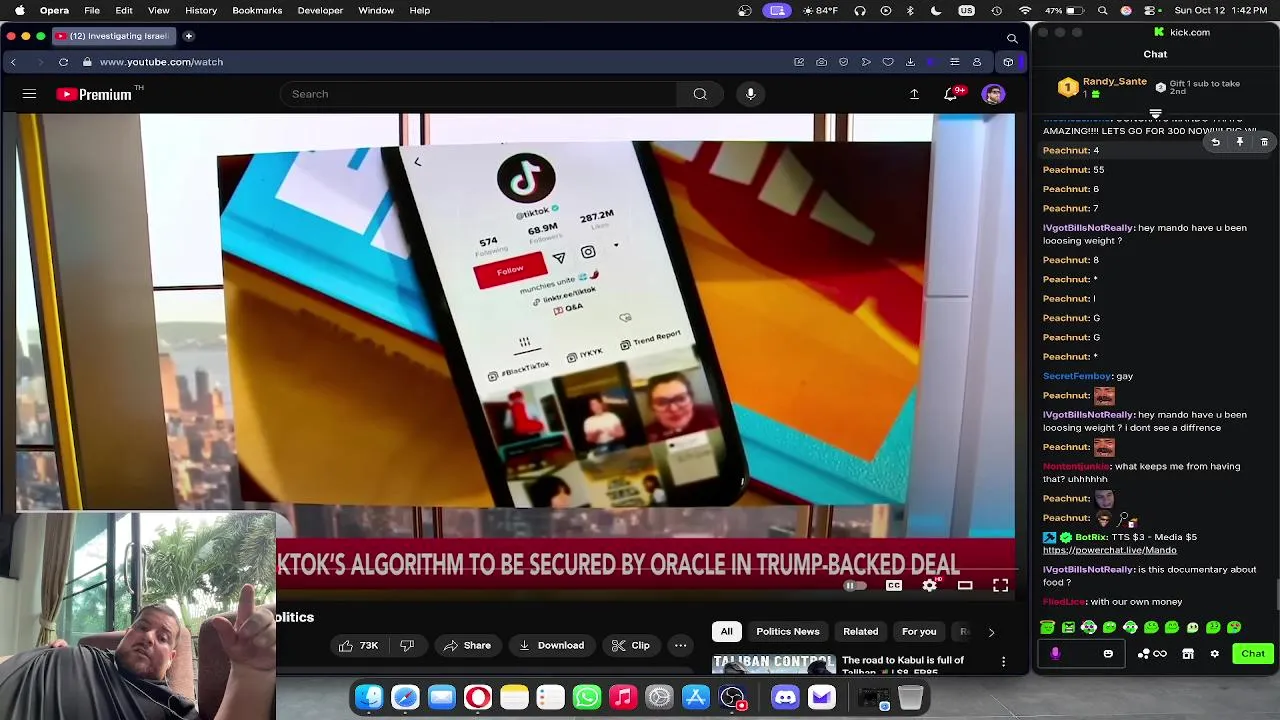Open options for road to Kabul video
This screenshot has width=1280, height=720.
pyautogui.click(x=1003, y=662)
